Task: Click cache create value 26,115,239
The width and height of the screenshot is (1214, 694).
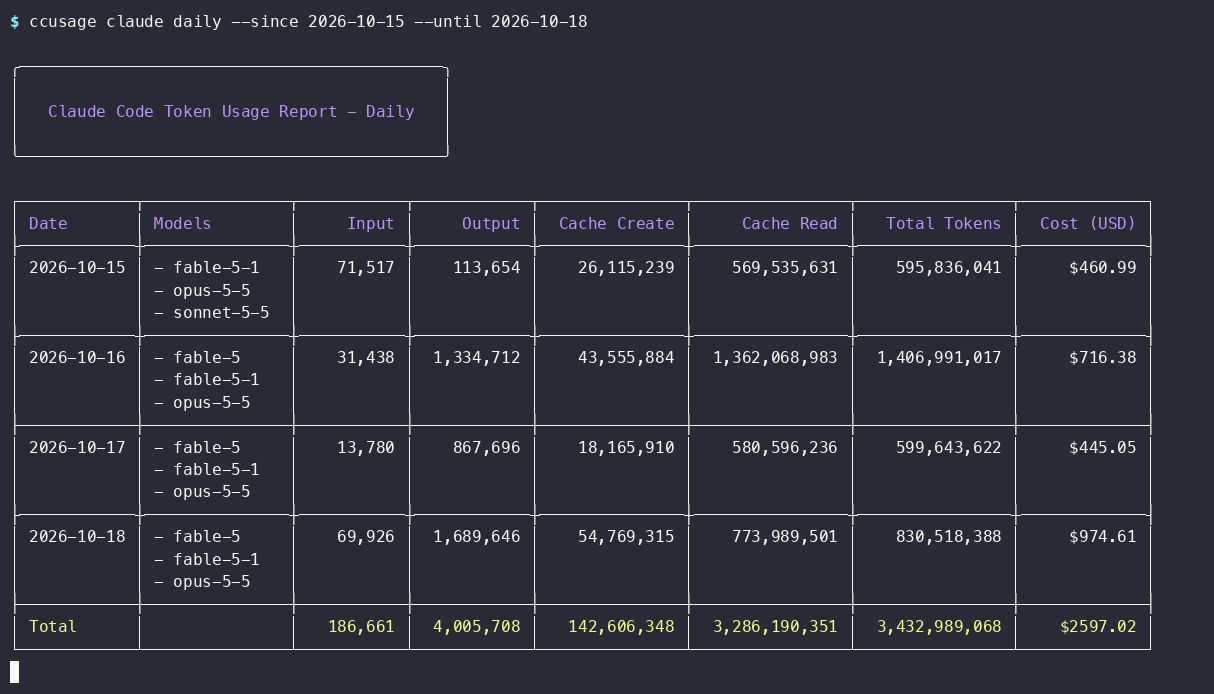Action: pos(626,267)
